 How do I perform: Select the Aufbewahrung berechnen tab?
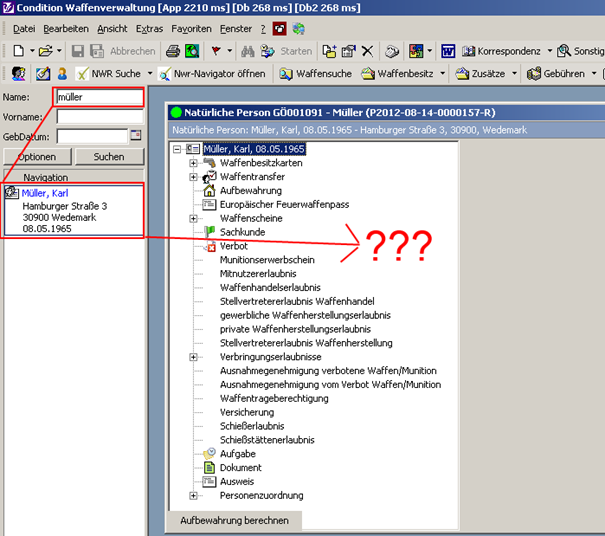click(x=234, y=520)
